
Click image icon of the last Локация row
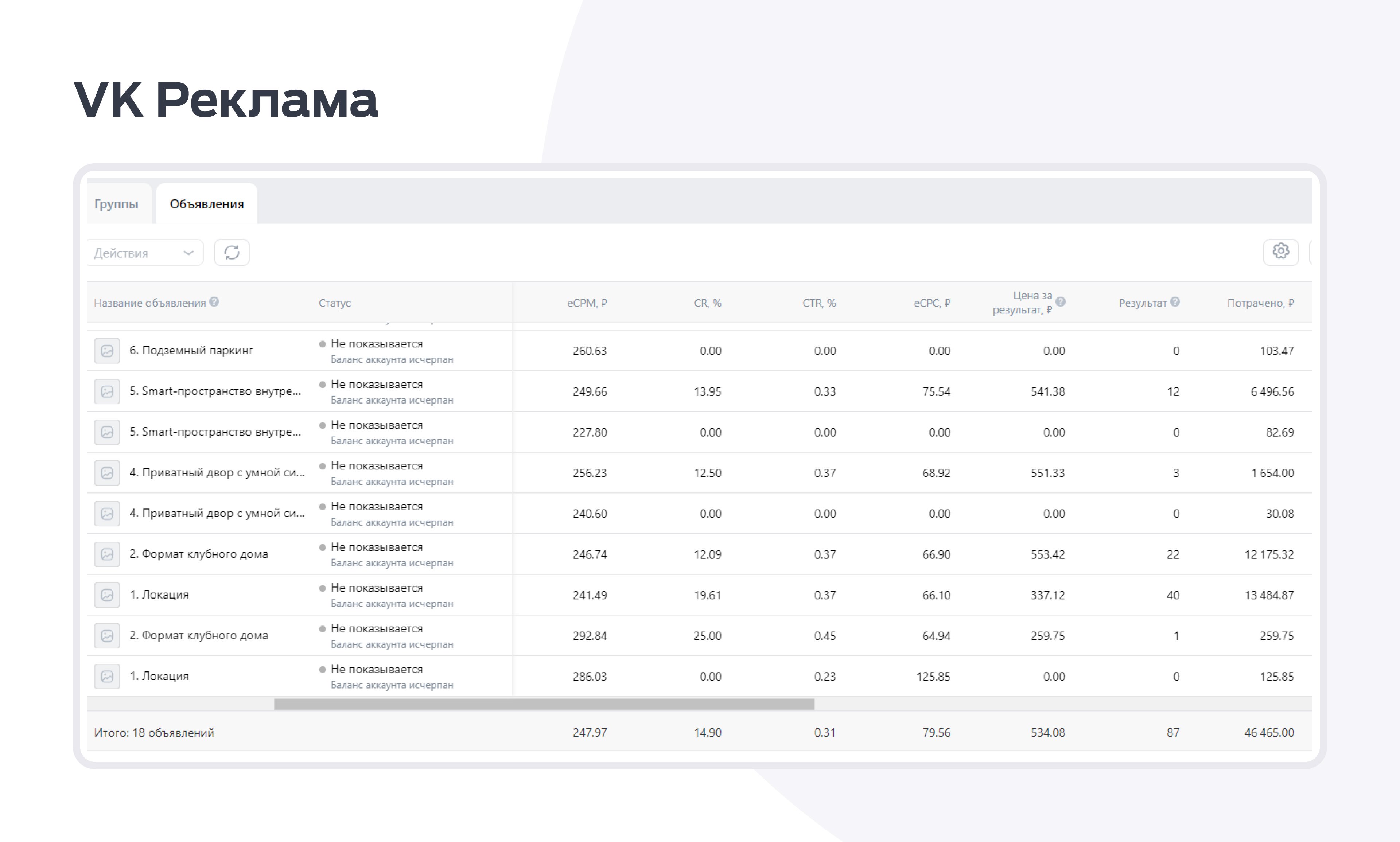107,676
